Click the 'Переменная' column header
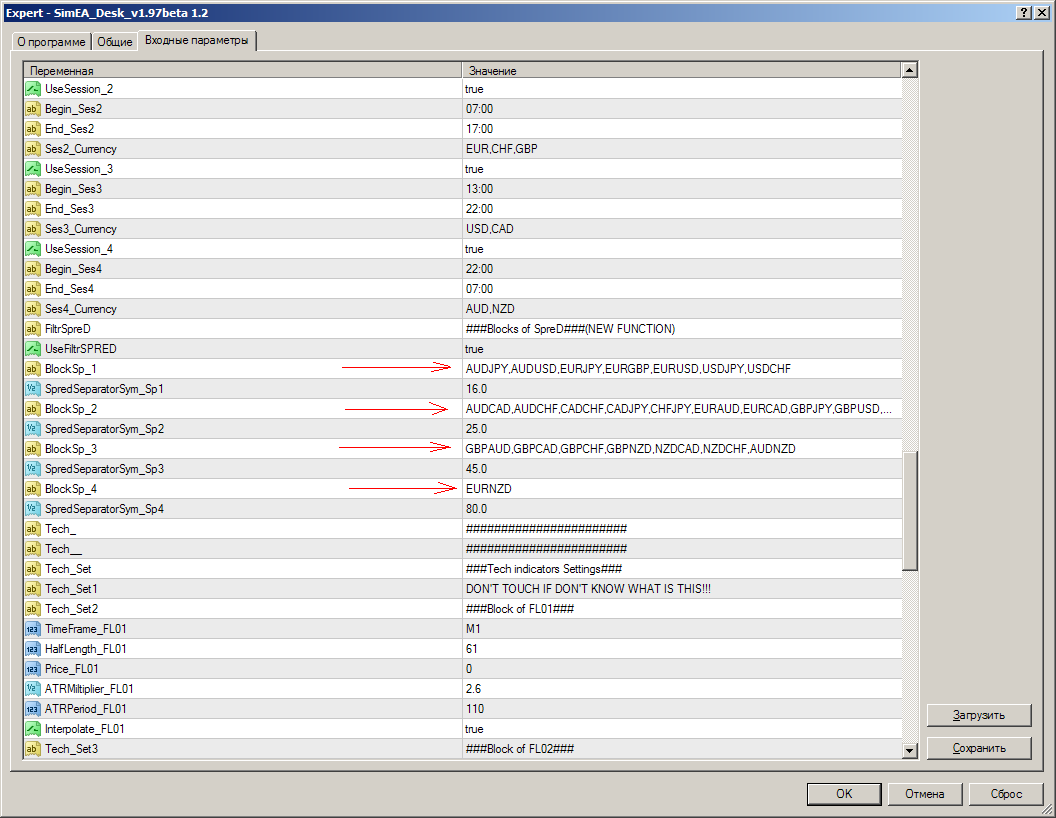Viewport: 1056px width, 818px height. pyautogui.click(x=242, y=71)
